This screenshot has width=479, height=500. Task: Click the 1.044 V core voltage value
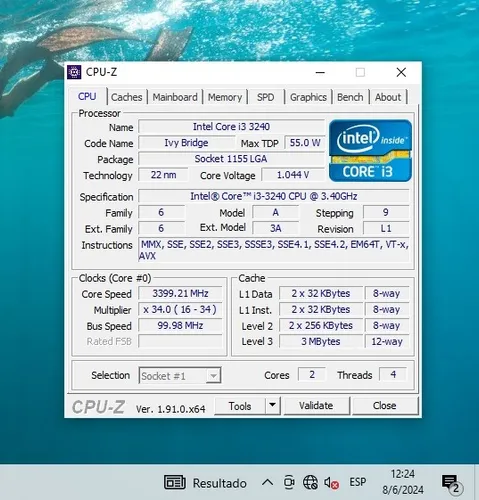click(x=293, y=175)
